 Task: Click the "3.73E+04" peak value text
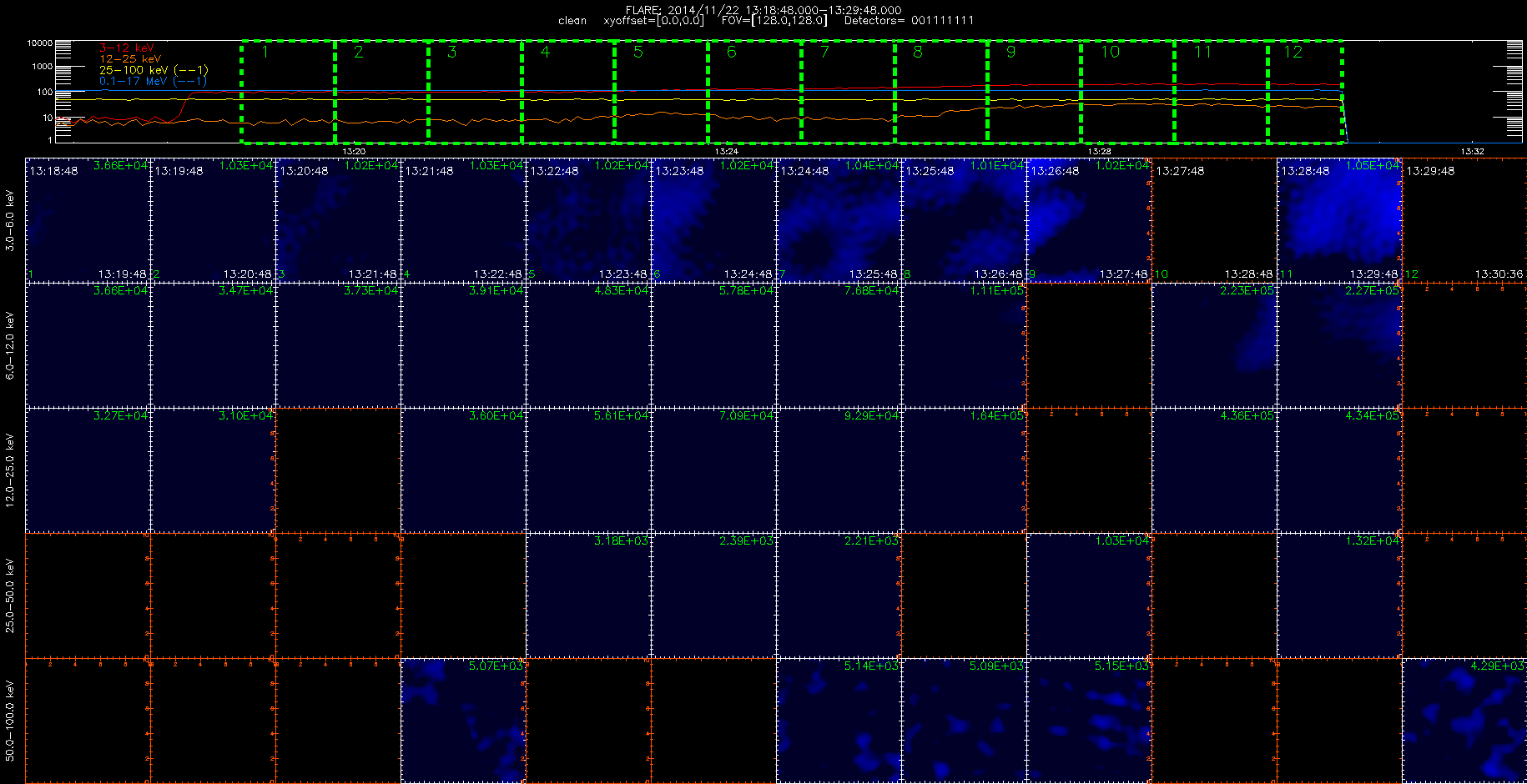coord(371,291)
